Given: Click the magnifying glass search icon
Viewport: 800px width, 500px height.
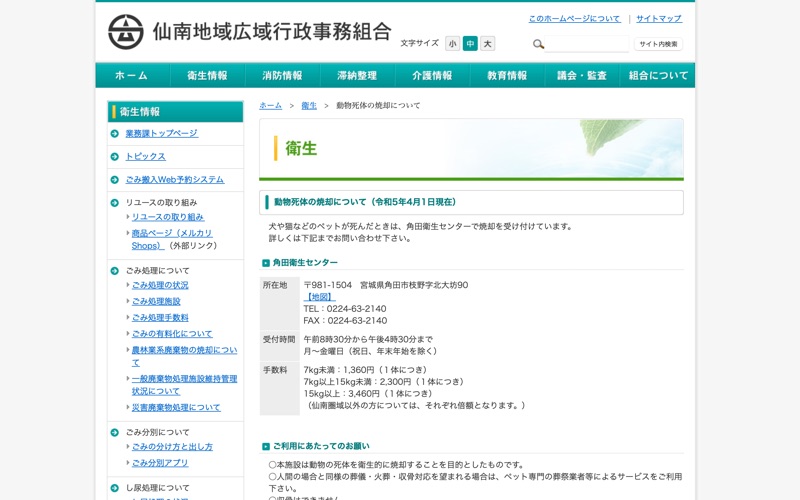Looking at the screenshot, I should [538, 44].
